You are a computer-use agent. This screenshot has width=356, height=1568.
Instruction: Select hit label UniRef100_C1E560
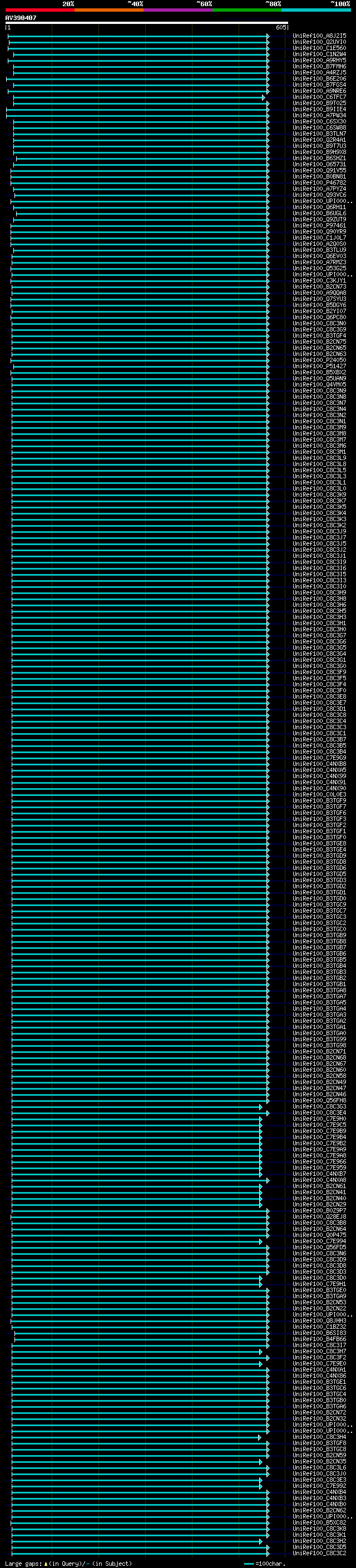coord(319,48)
